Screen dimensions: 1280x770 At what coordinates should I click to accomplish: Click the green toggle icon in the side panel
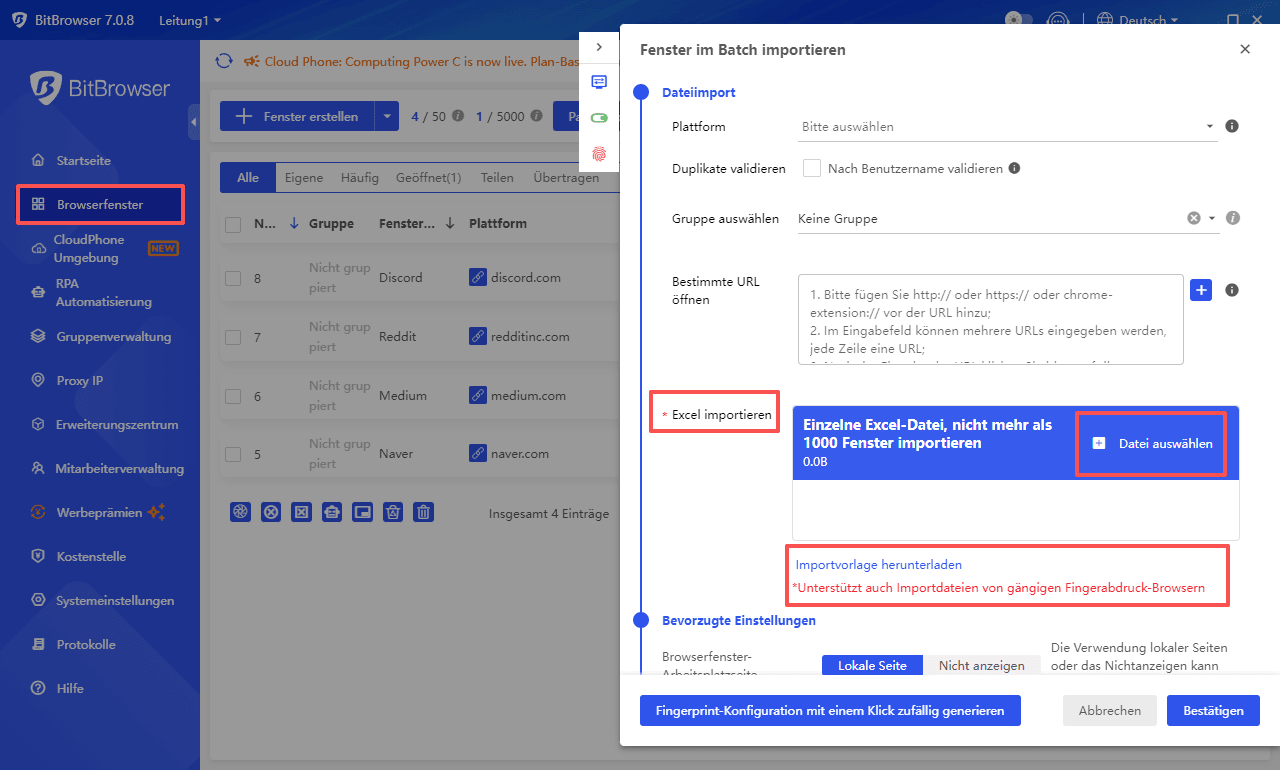(598, 117)
